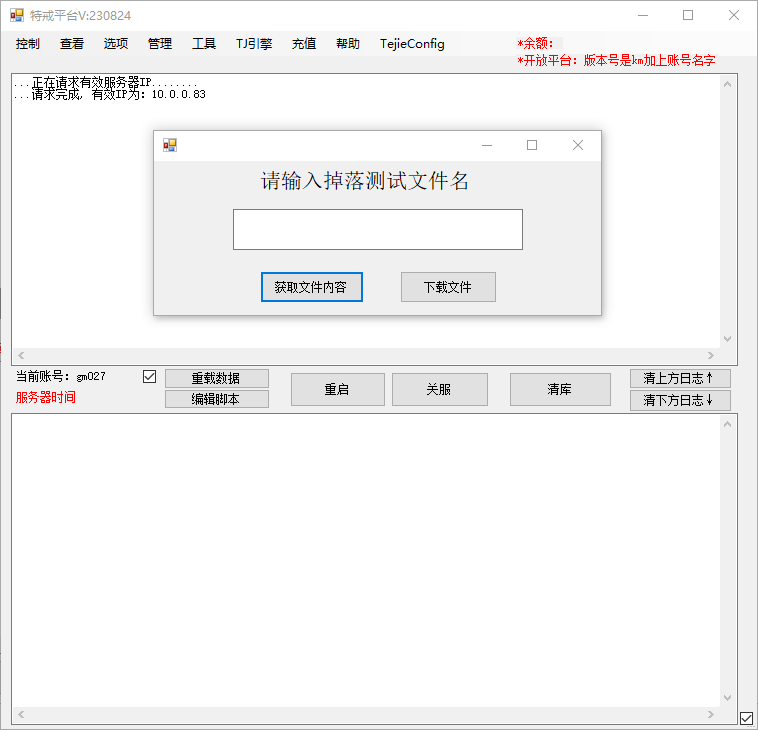Toggle the checkbox at bottom-right corner

746,717
